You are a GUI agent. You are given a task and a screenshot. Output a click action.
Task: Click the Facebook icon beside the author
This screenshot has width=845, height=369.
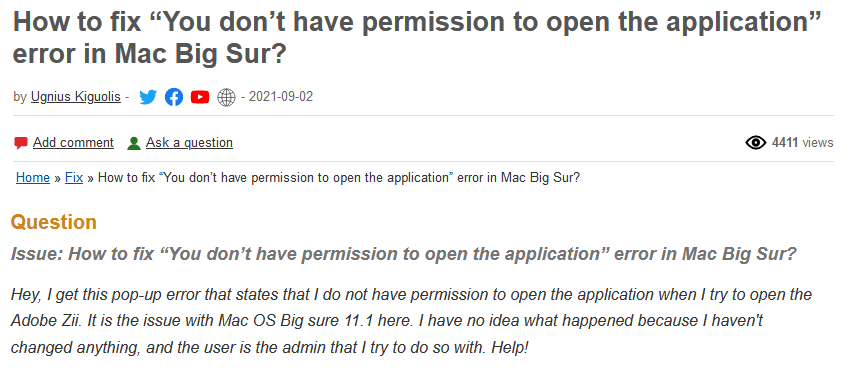[174, 97]
